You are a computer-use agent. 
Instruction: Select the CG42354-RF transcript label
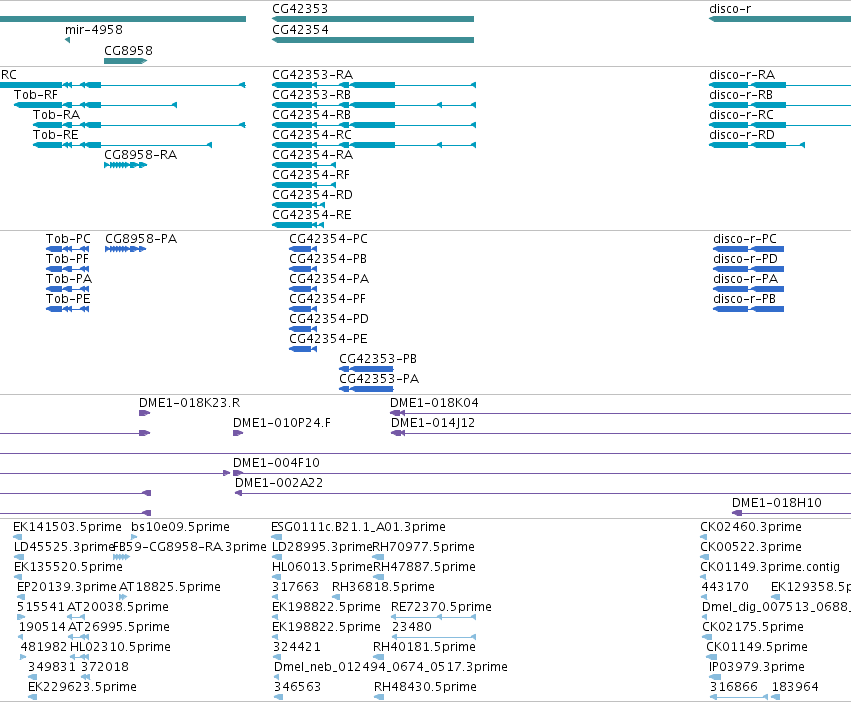[311, 175]
